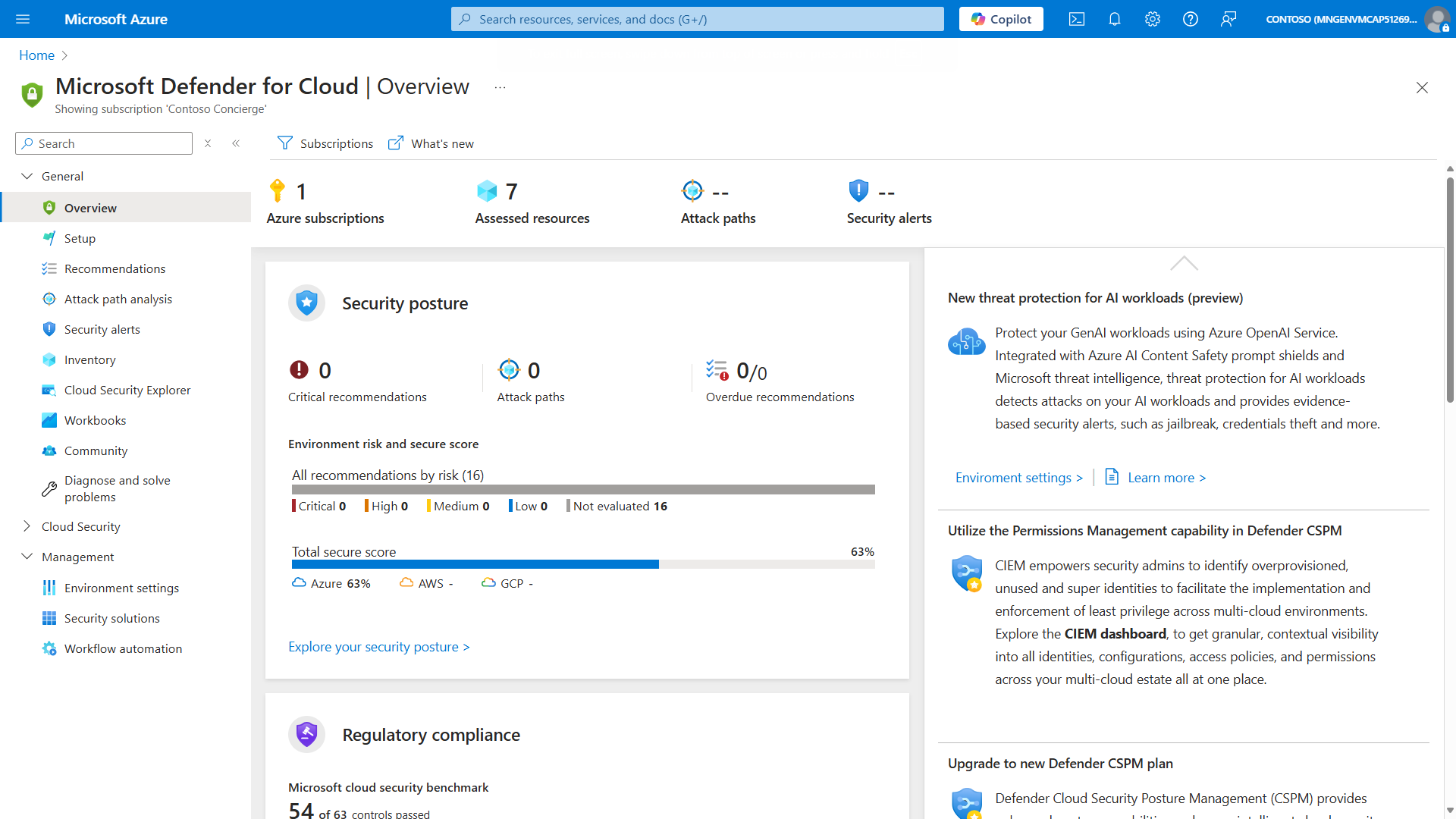This screenshot has height=819, width=1456.
Task: Close the Defender for Cloud blade
Action: click(1422, 88)
